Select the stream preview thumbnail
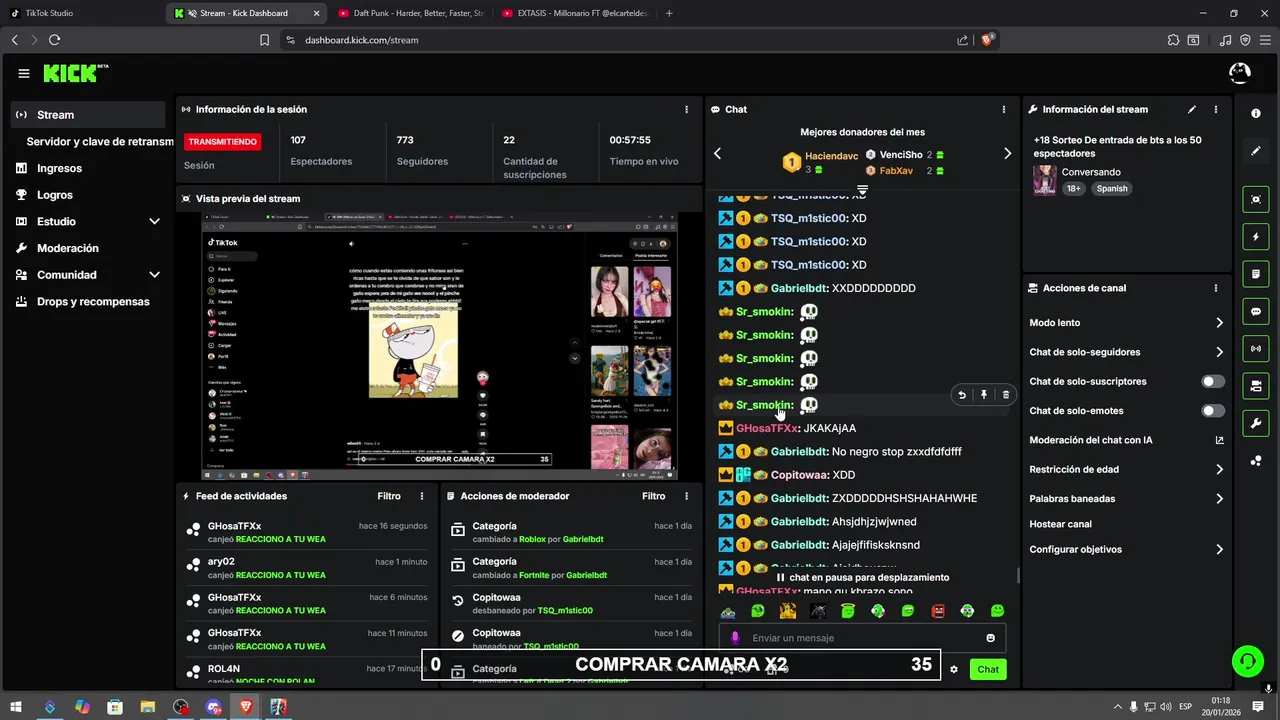This screenshot has width=1280, height=720. (x=440, y=346)
